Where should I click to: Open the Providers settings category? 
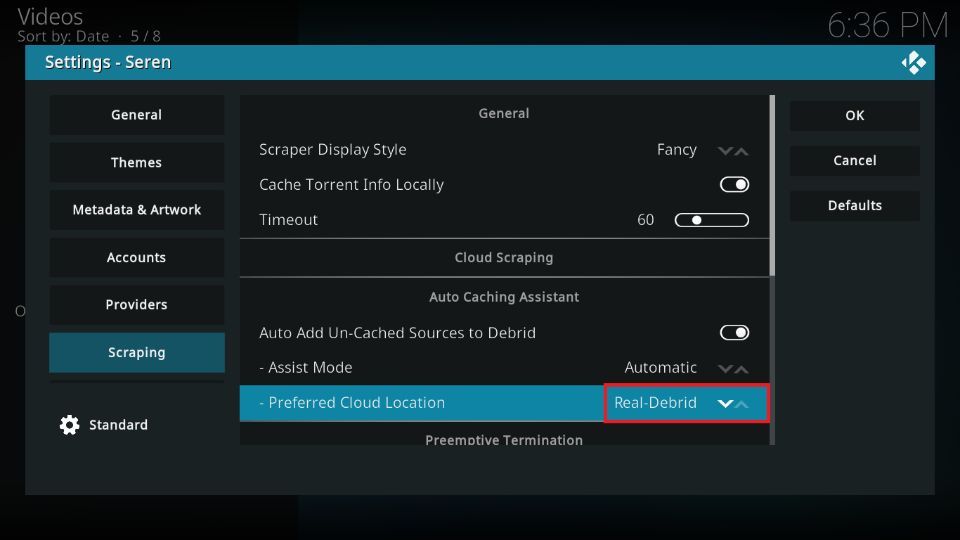click(137, 304)
